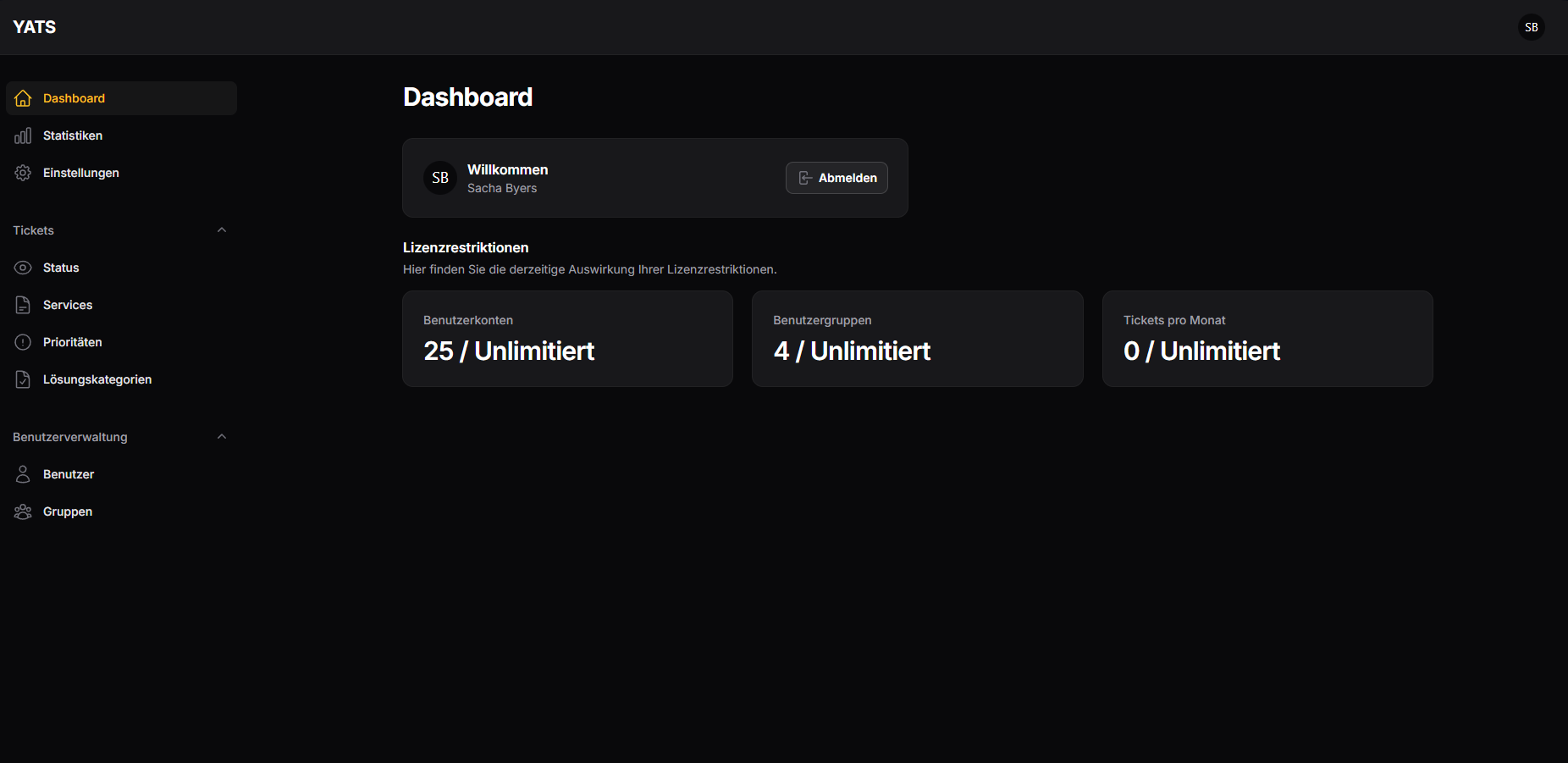
Task: Switch to the Benutzer section
Action: 69,473
